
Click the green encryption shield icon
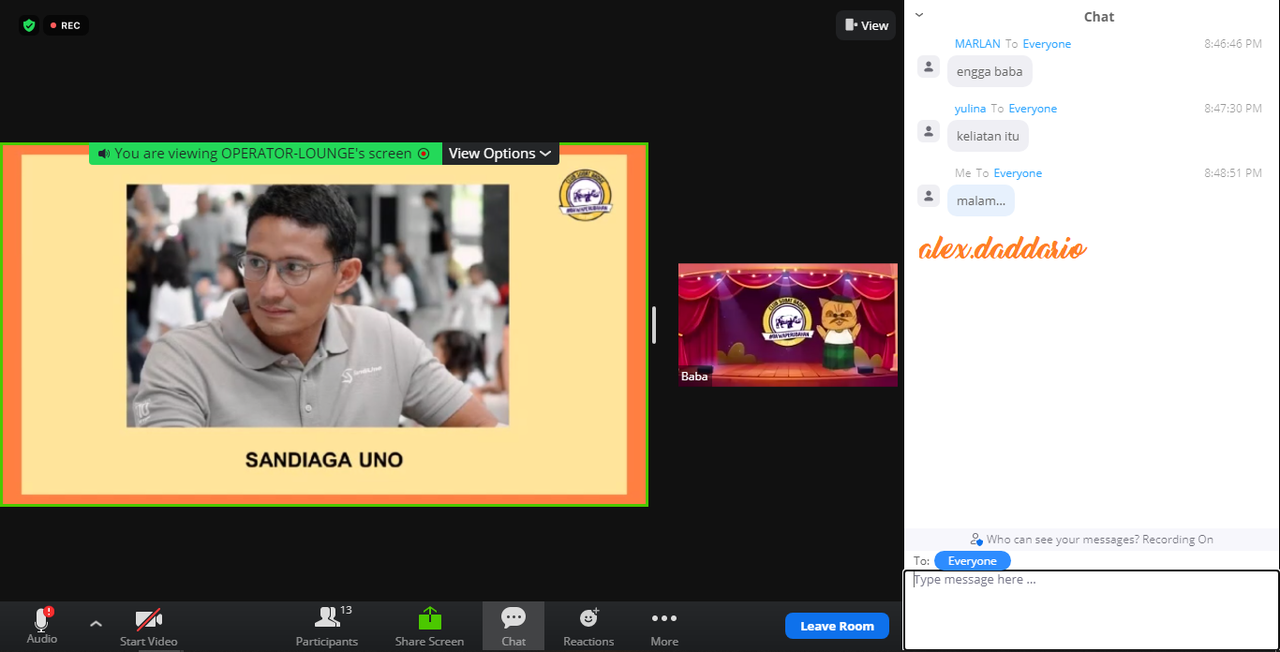click(x=29, y=25)
